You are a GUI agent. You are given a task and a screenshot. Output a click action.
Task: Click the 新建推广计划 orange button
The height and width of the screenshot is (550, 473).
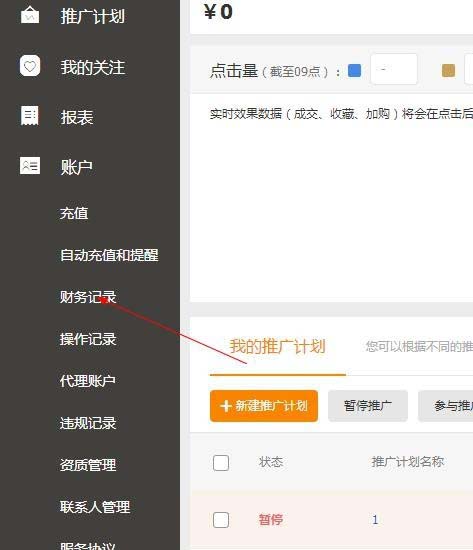tap(264, 406)
